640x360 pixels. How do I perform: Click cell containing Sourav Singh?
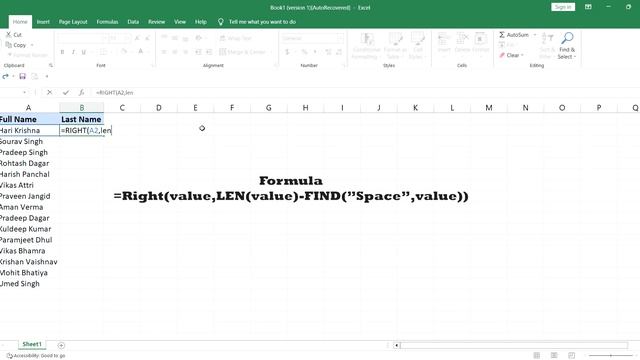(29, 141)
